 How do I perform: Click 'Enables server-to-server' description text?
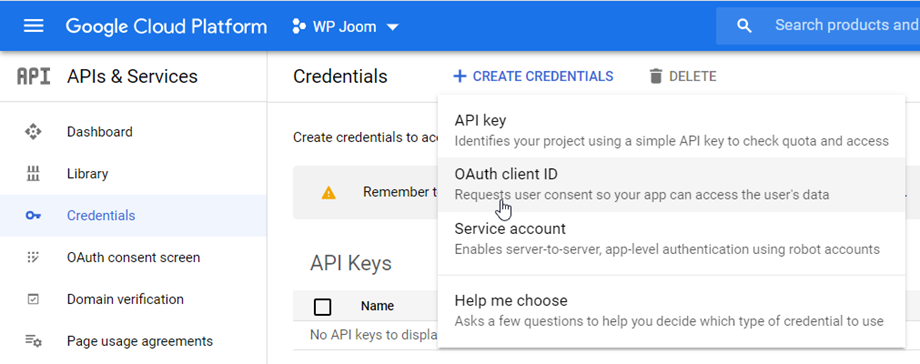click(x=667, y=249)
